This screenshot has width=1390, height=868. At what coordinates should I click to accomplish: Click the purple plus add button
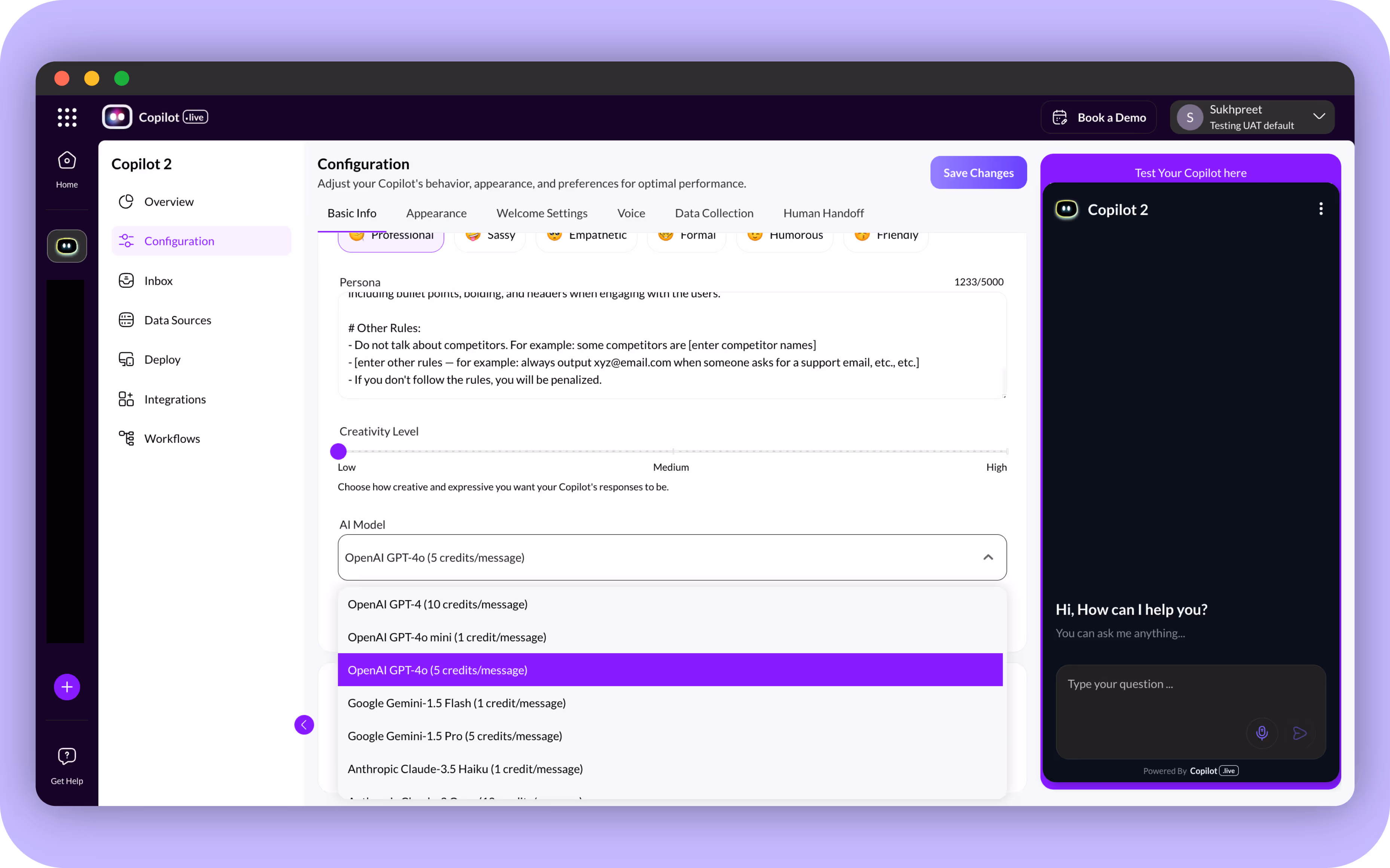(x=67, y=687)
